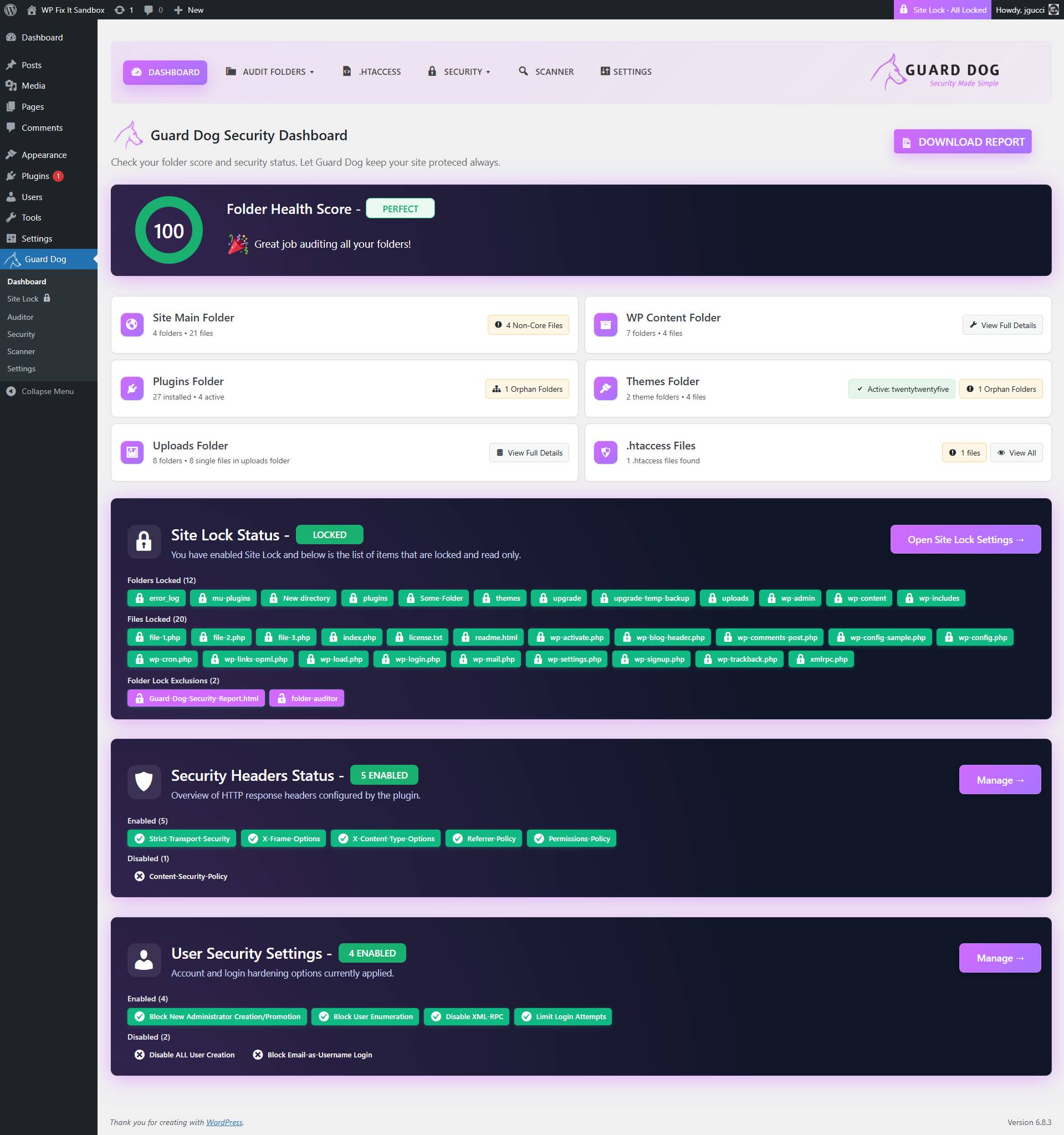Viewport: 1064px width, 1135px height.
Task: Click the Uploads Folder image icon
Action: 132,452
